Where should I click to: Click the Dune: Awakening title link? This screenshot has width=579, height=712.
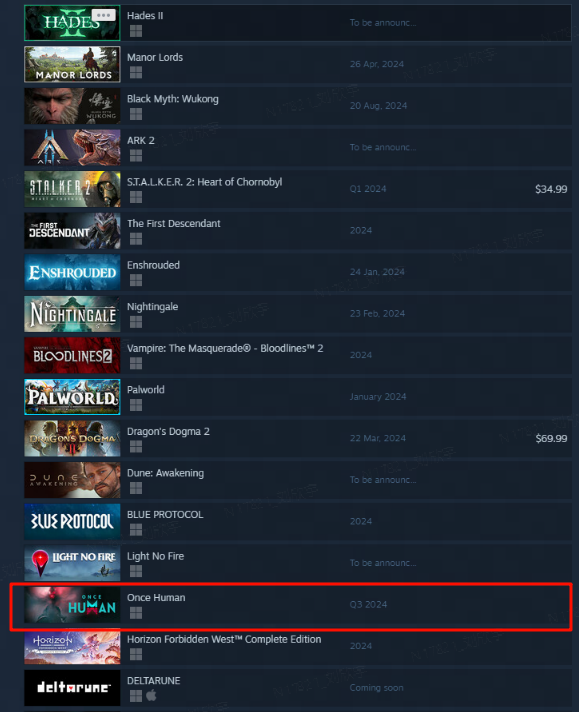[x=165, y=473]
